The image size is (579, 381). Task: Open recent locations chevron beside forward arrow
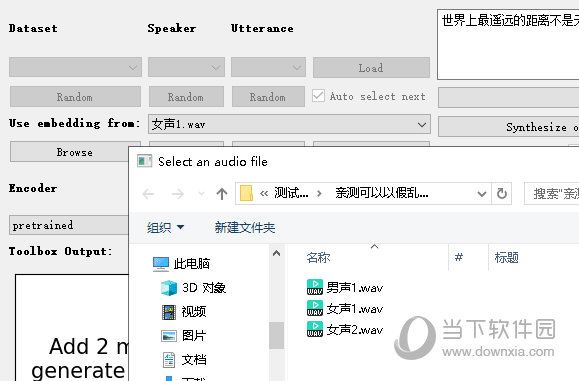(x=201, y=193)
